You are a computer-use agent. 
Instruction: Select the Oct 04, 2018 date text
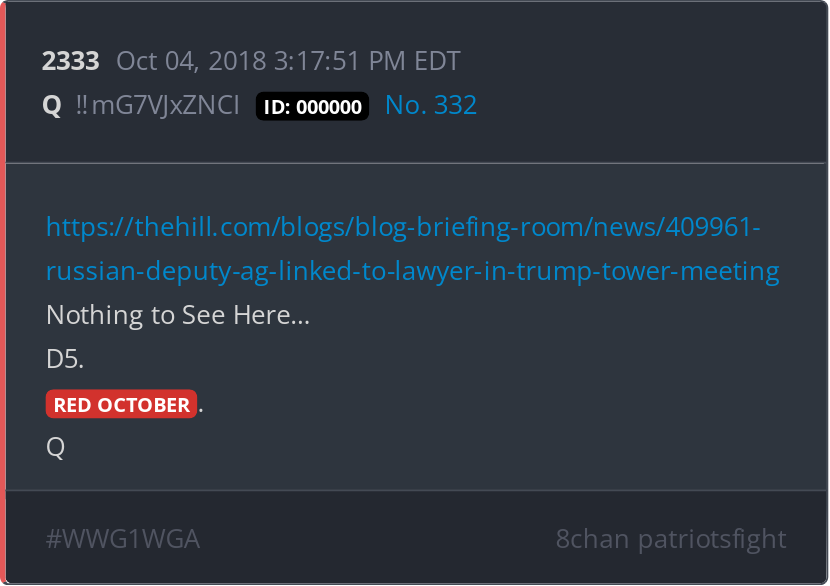[191, 61]
